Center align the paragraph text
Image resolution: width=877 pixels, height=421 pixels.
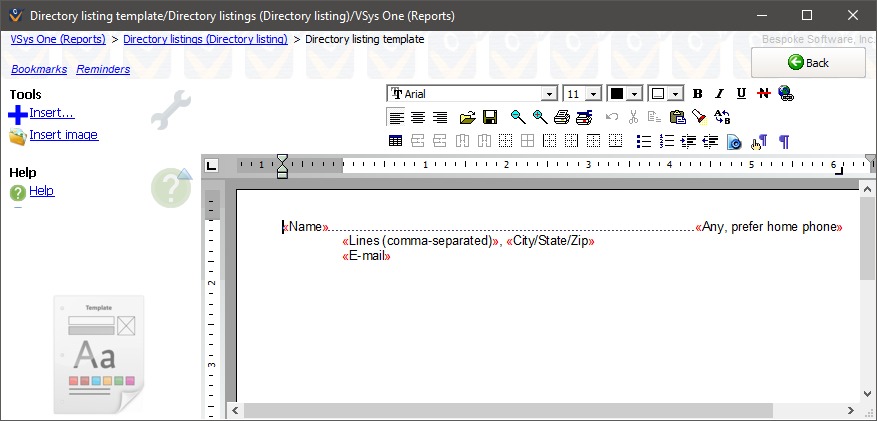[417, 117]
